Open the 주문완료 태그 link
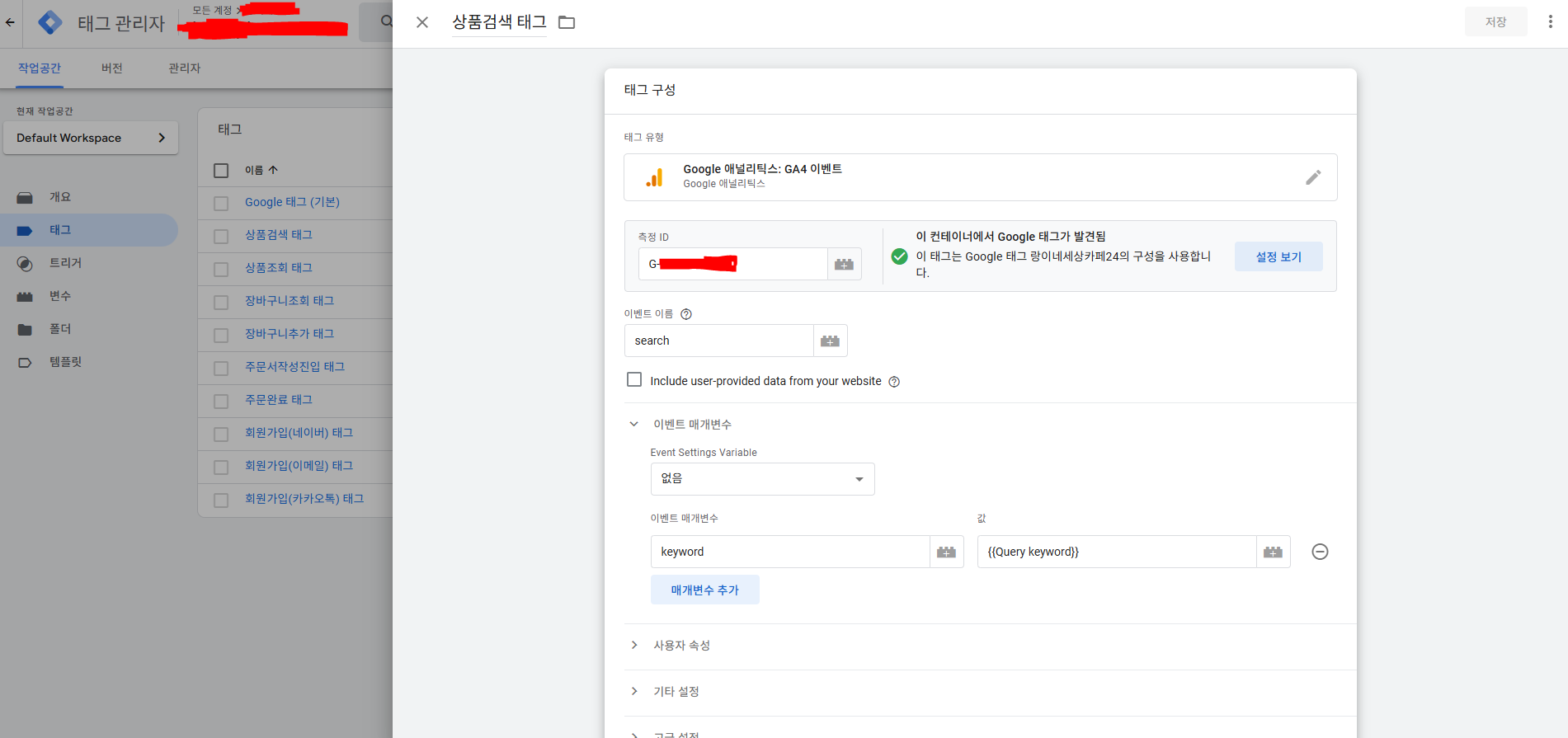1568x738 pixels. 278,400
